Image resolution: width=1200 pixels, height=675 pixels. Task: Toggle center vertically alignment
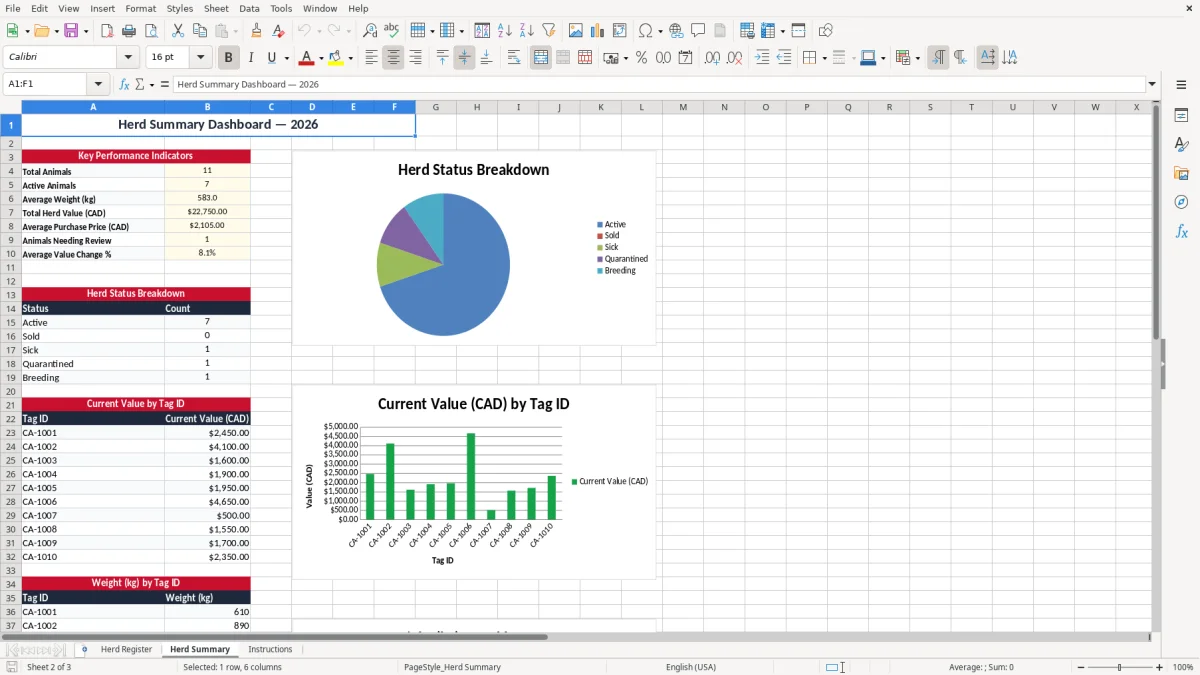pyautogui.click(x=464, y=58)
